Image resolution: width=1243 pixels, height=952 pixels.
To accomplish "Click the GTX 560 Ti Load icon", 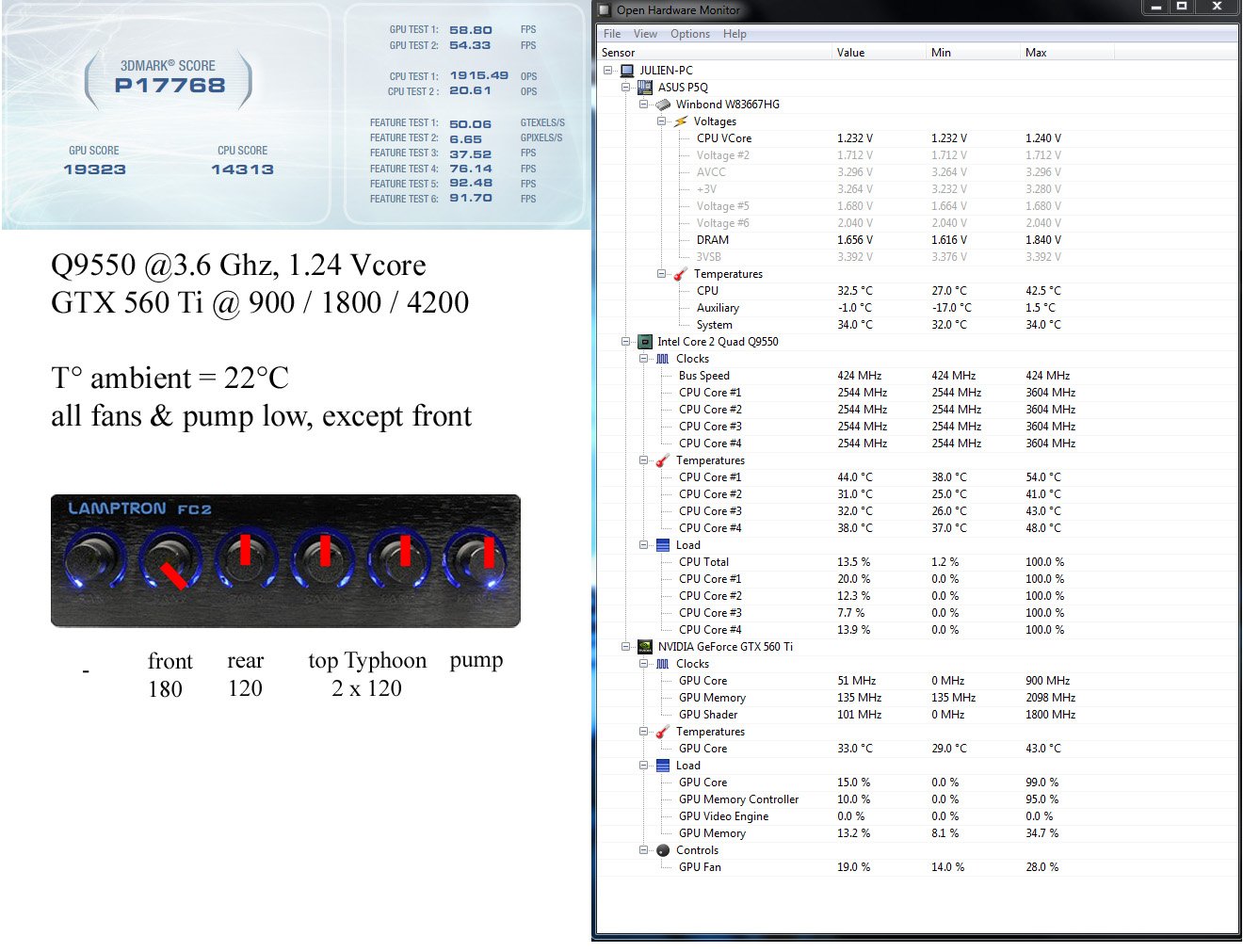I will pos(663,766).
